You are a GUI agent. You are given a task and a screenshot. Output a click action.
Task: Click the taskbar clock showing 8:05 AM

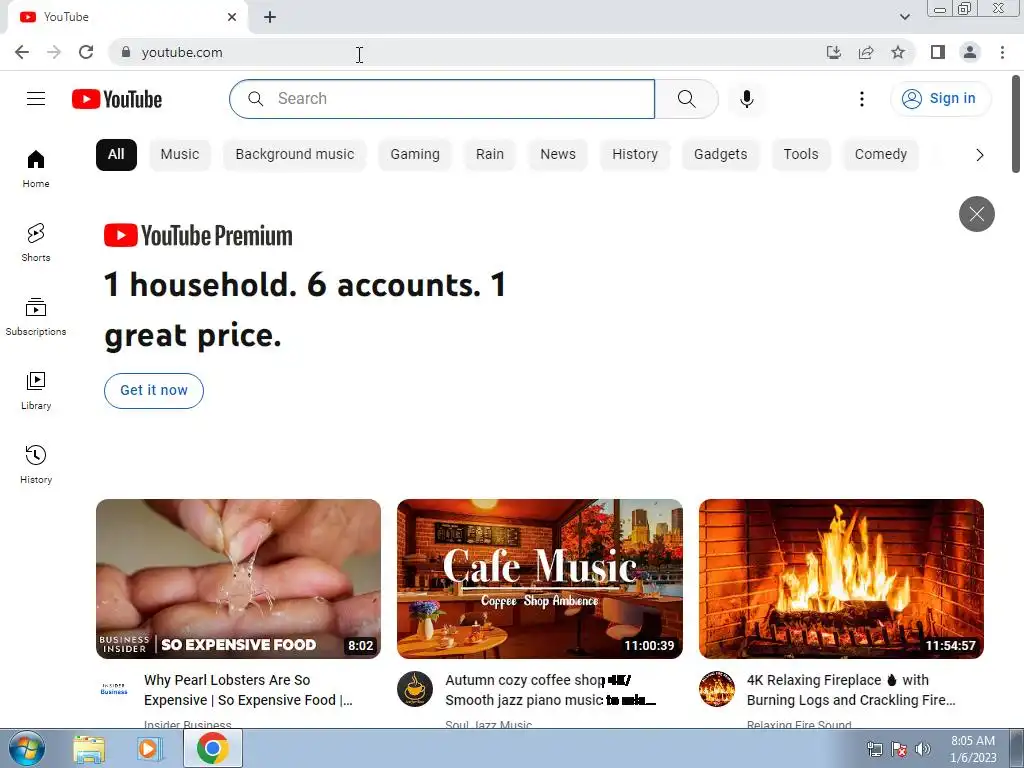pos(972,749)
